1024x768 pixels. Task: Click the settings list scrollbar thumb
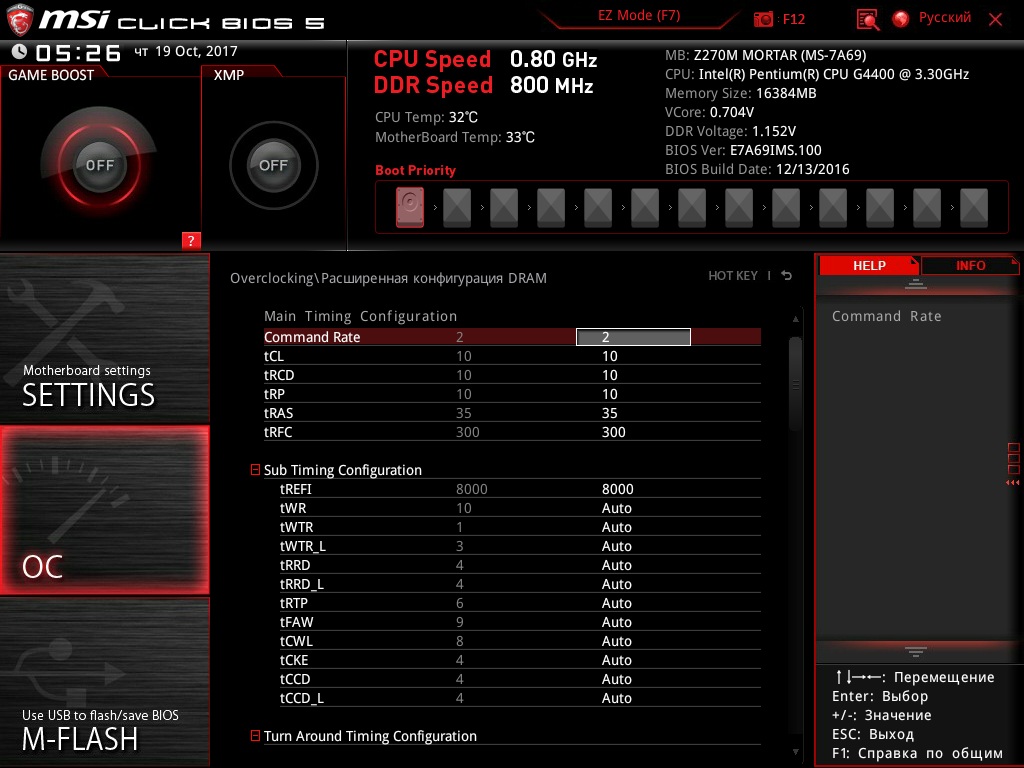tap(795, 384)
